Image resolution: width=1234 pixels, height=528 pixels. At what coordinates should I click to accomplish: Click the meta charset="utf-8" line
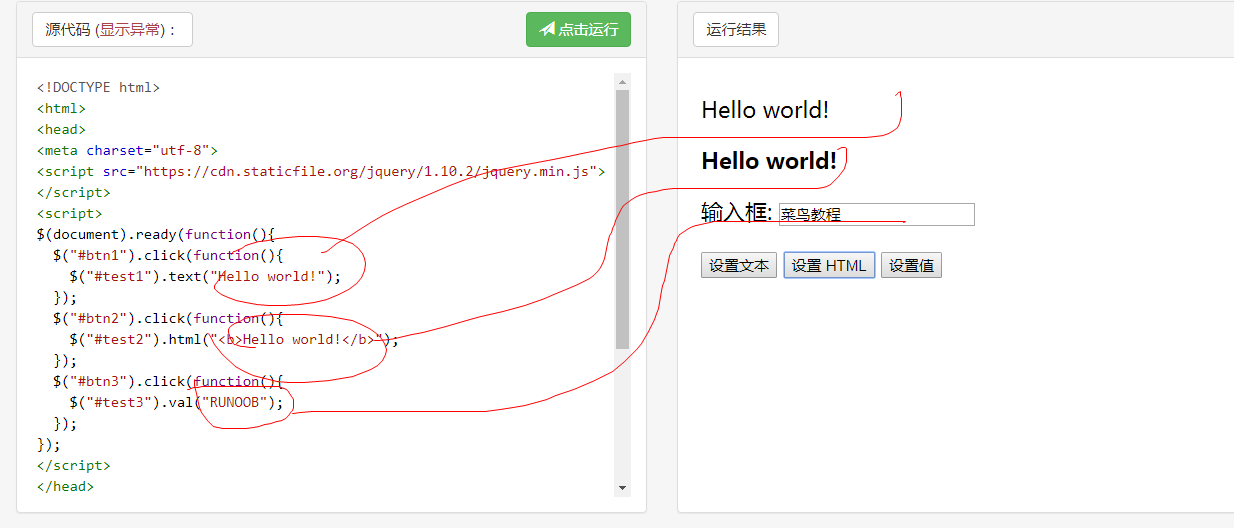coord(127,150)
